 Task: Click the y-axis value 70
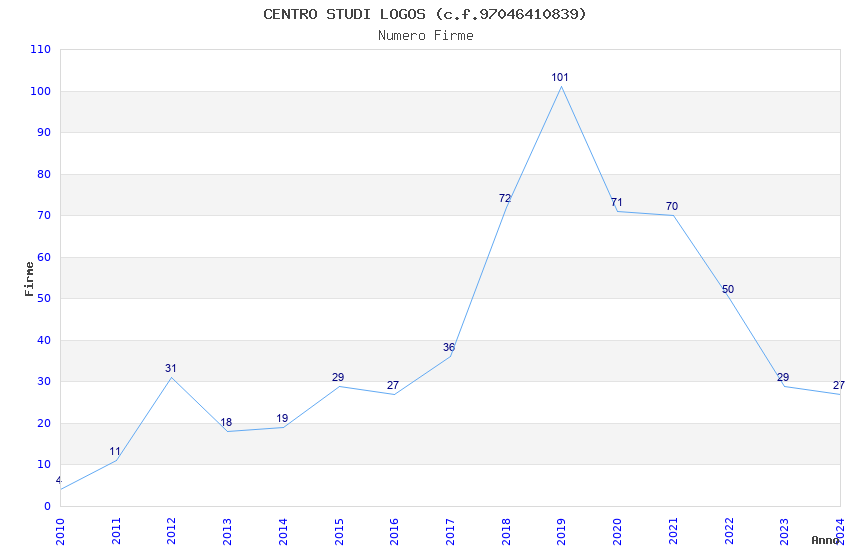[x=44, y=215]
